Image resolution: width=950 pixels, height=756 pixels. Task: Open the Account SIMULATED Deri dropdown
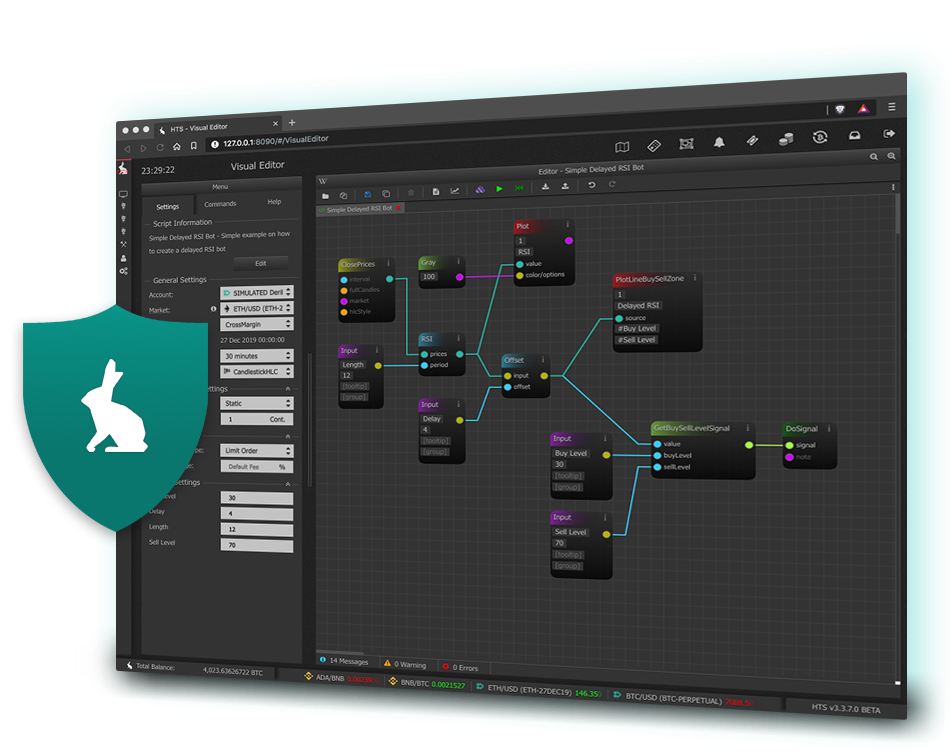[x=257, y=293]
